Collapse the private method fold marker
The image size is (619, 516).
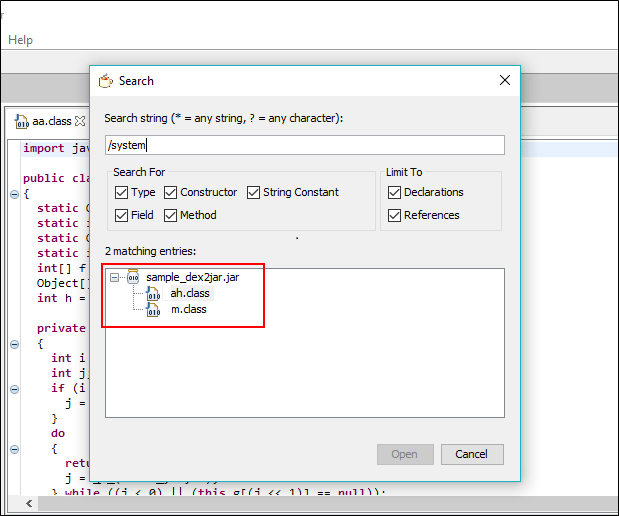tap(14, 344)
